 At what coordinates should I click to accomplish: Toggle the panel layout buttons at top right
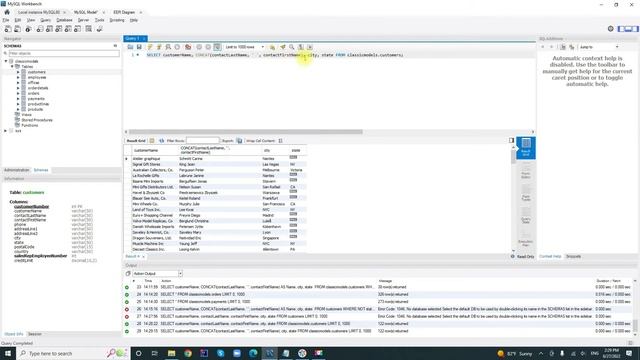pyautogui.click(x=628, y=29)
